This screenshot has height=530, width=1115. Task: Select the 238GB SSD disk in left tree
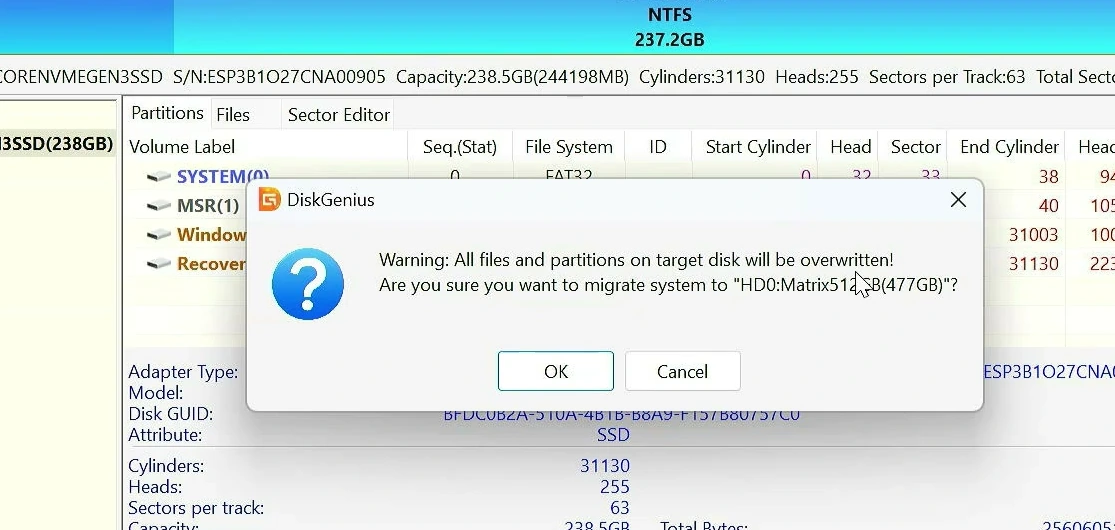point(57,144)
